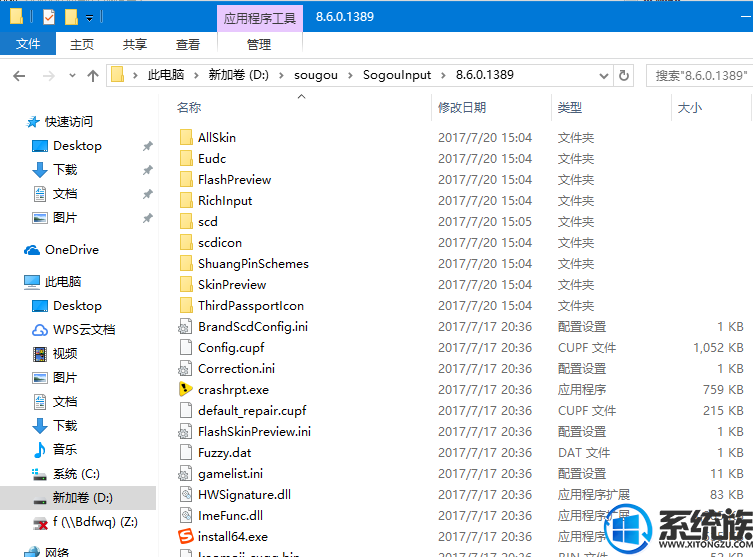The image size is (753, 557).
Task: Go back with the Back arrow
Action: (x=19, y=76)
